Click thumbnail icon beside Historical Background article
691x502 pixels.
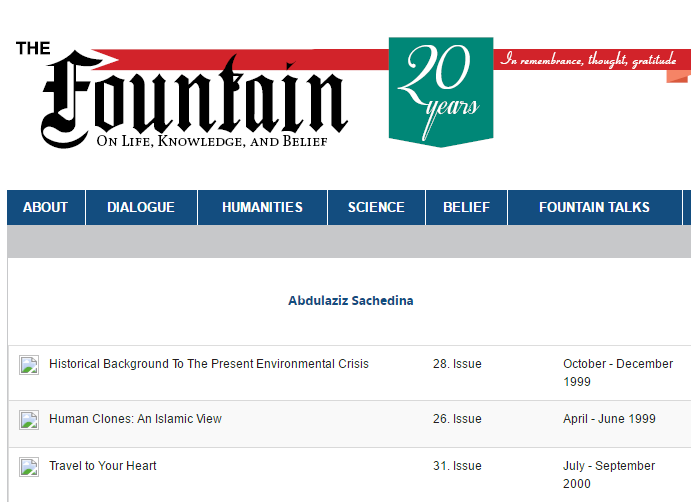[30, 365]
